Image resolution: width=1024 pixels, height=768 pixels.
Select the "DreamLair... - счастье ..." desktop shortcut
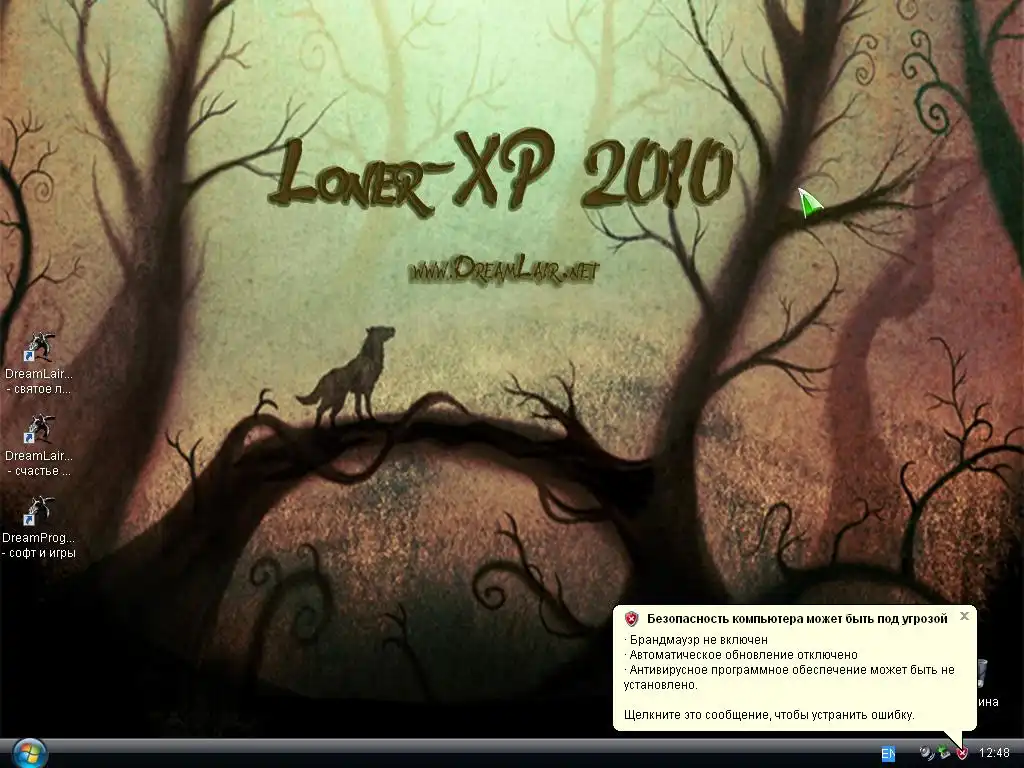point(39,445)
